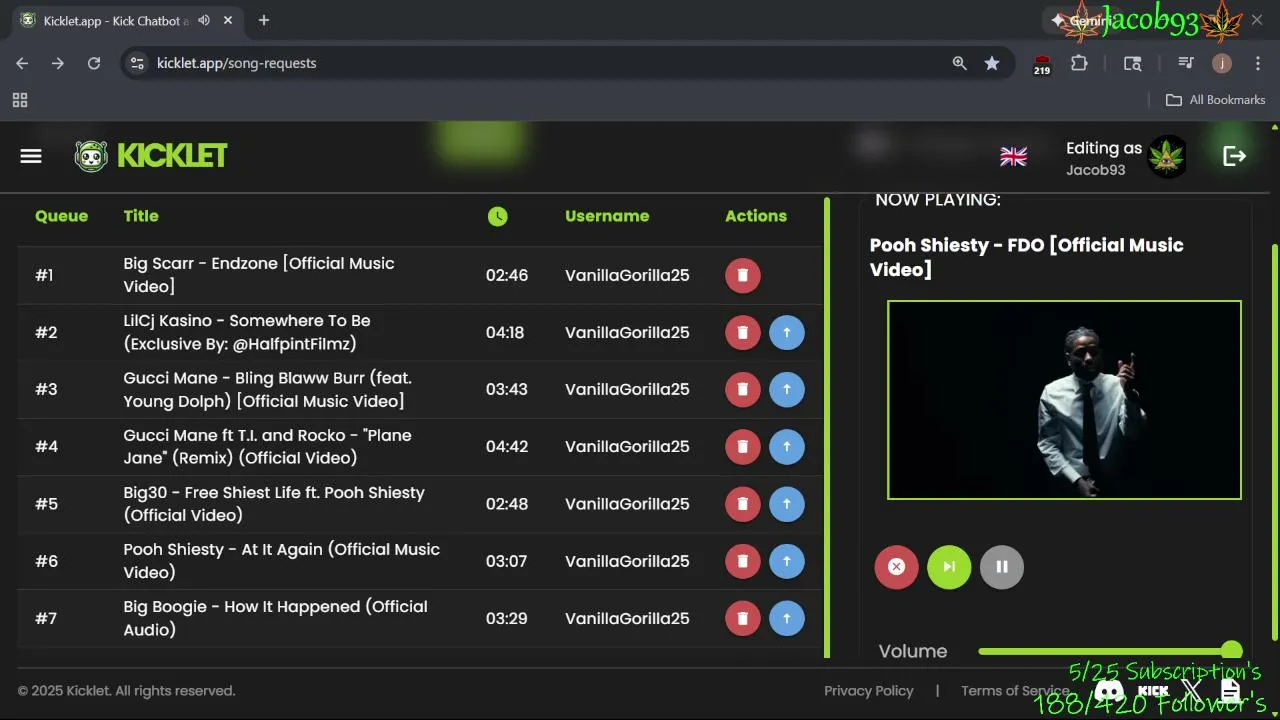
Task: Open the All Bookmarks folder
Action: click(1216, 100)
